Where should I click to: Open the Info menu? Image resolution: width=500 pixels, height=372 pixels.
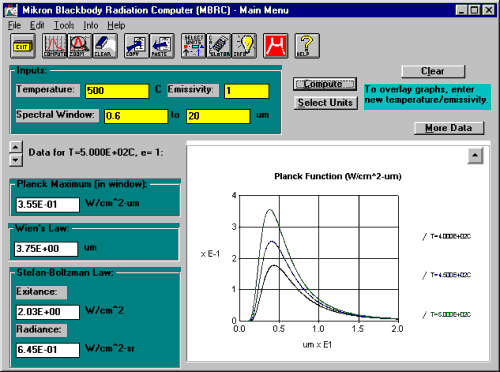click(91, 25)
